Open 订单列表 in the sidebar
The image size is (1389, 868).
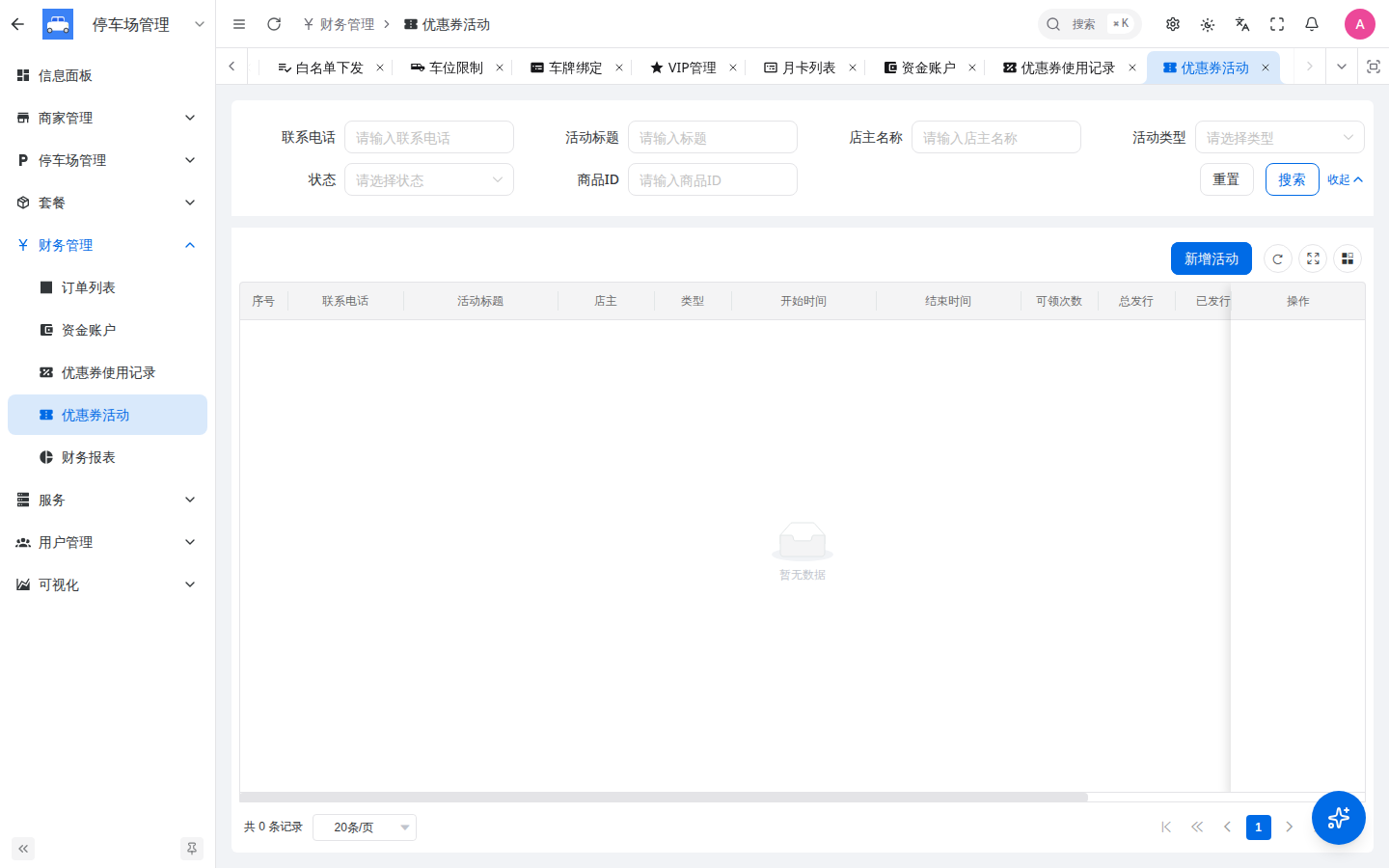[x=107, y=287]
